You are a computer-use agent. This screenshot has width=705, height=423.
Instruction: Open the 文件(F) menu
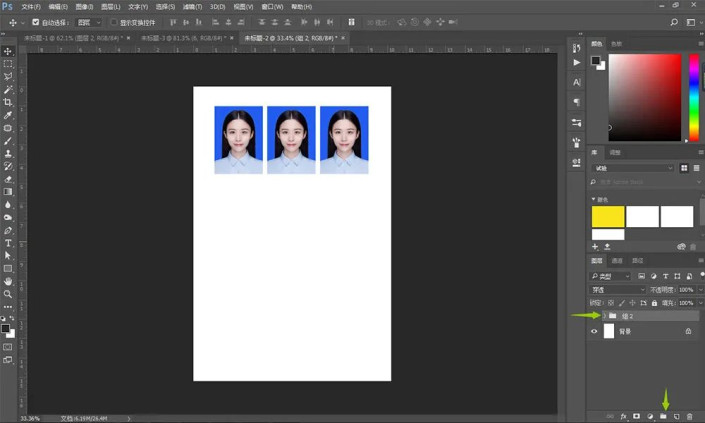[31, 7]
